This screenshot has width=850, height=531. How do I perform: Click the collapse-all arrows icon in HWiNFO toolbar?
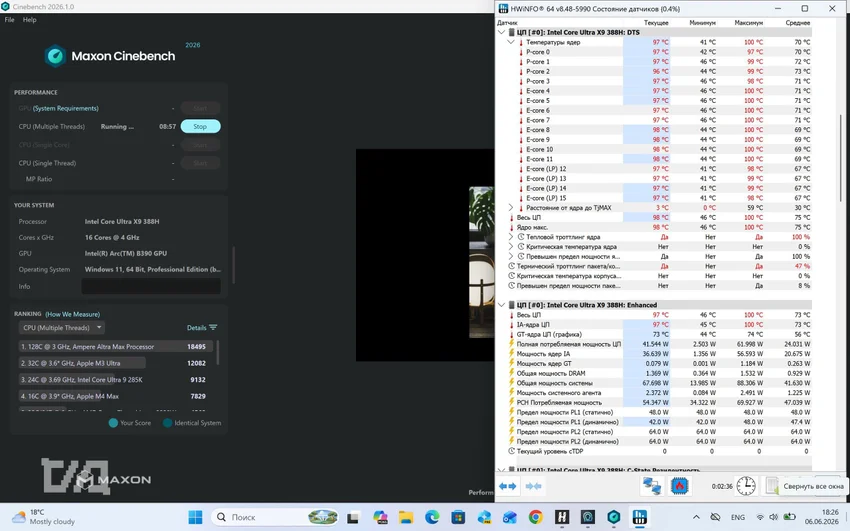point(533,486)
